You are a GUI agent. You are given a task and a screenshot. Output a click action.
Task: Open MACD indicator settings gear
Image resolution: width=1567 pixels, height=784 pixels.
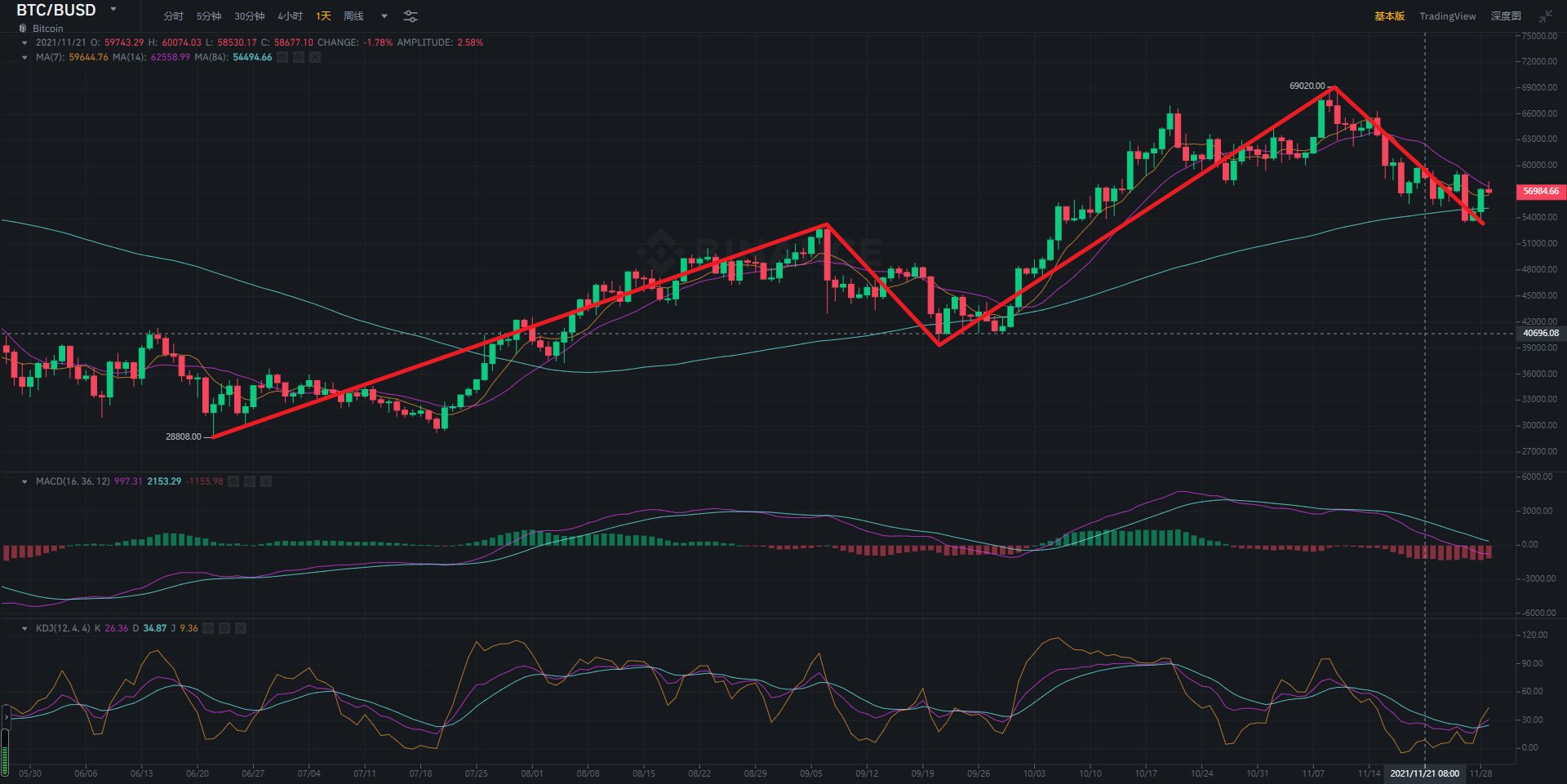pyautogui.click(x=250, y=481)
